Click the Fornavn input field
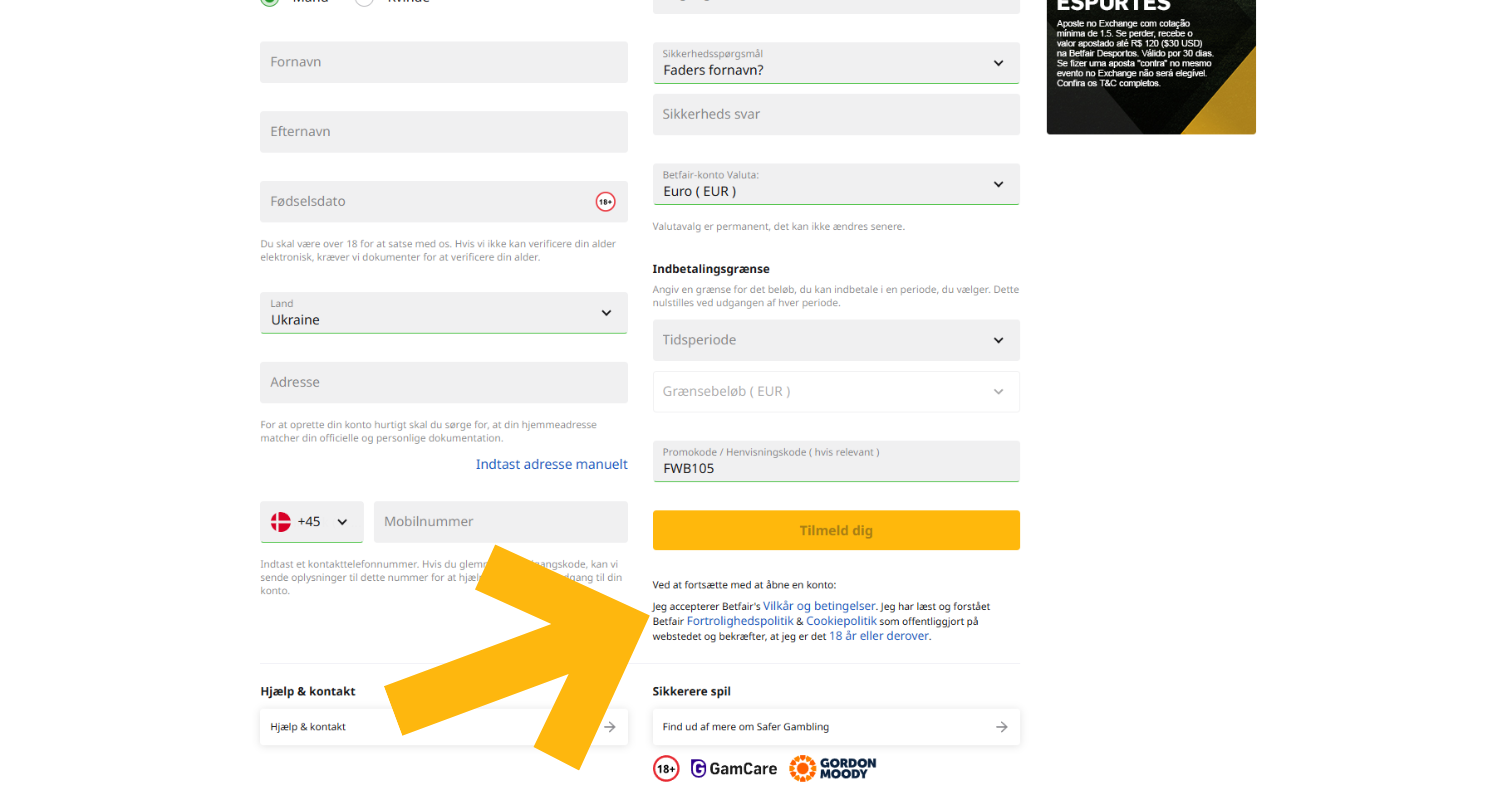Viewport: 1500px width, 800px height. [x=444, y=62]
